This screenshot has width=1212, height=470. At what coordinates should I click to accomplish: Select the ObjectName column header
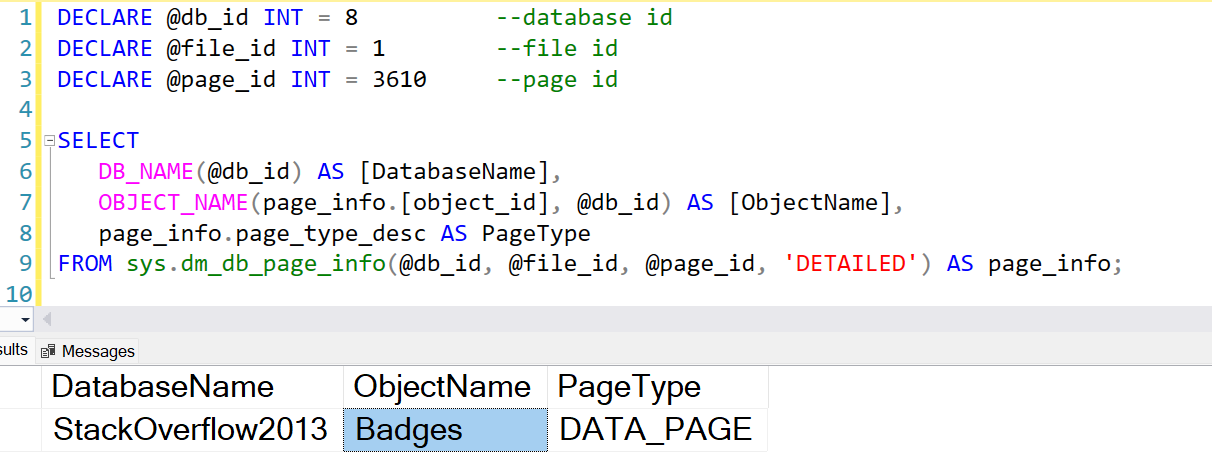(445, 387)
